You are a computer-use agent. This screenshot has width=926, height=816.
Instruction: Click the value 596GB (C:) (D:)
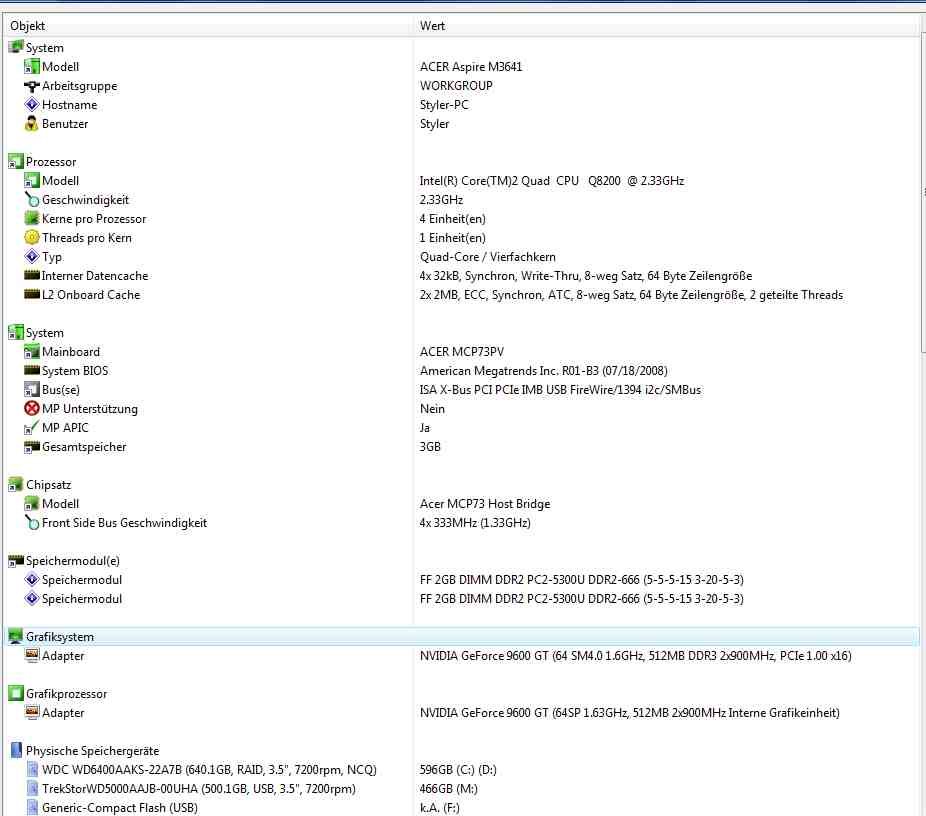tap(458, 769)
